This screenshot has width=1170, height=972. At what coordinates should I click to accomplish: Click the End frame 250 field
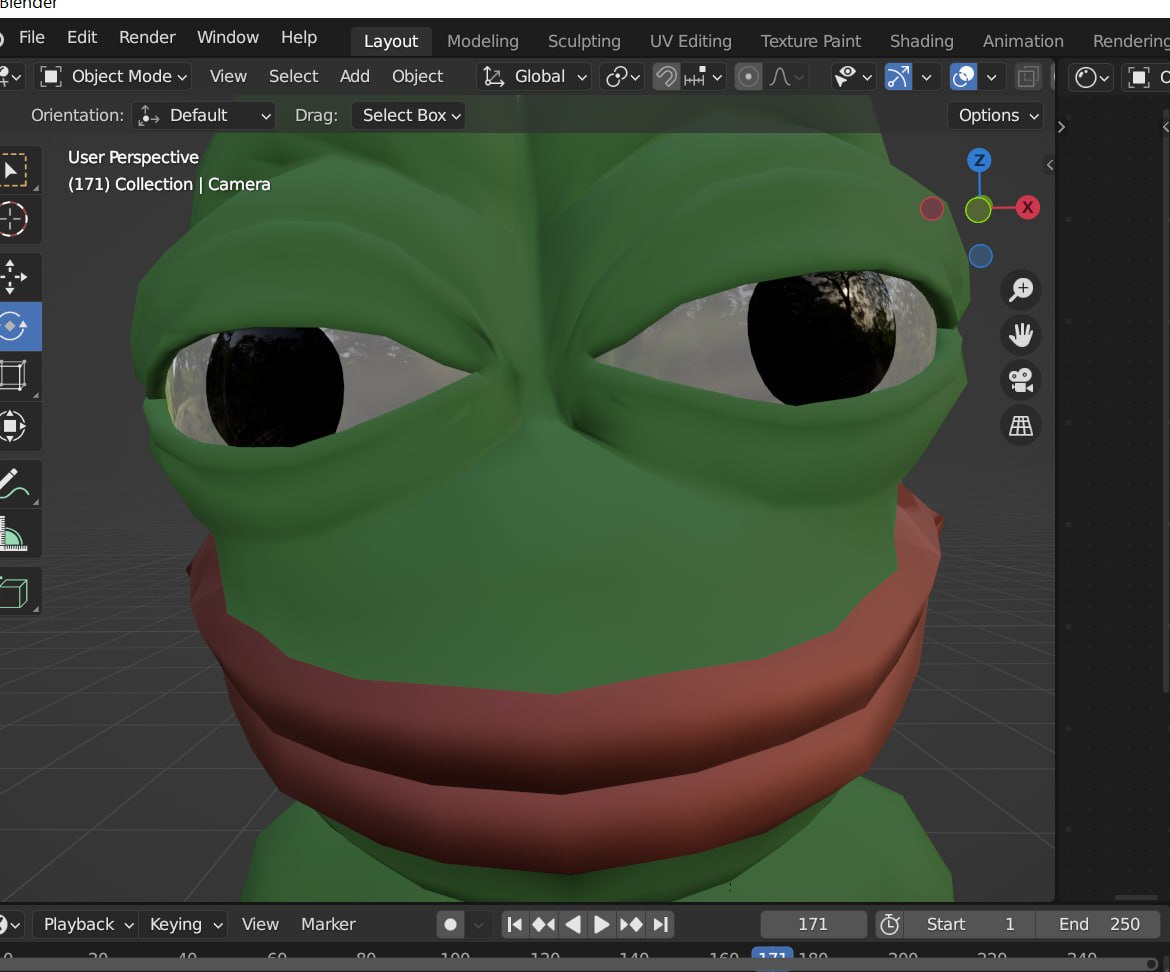1099,924
